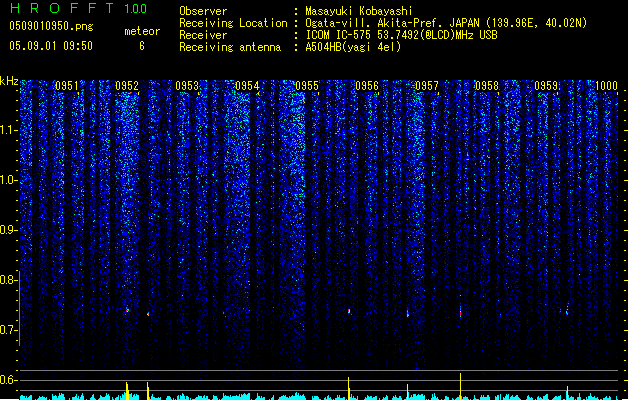Click the 0958 time marker
The width and height of the screenshot is (629, 400).
[487, 86]
